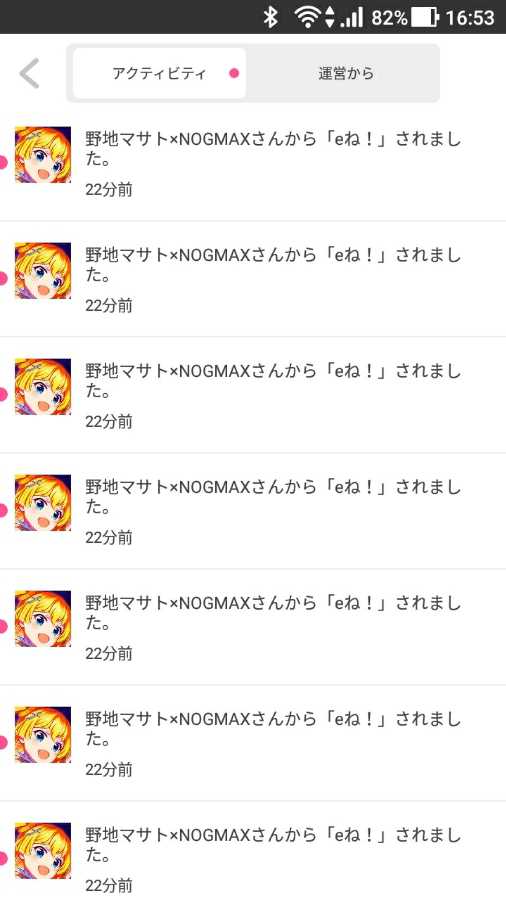Tap the battery icon in the status bar
The height and width of the screenshot is (900, 506).
(425, 17)
